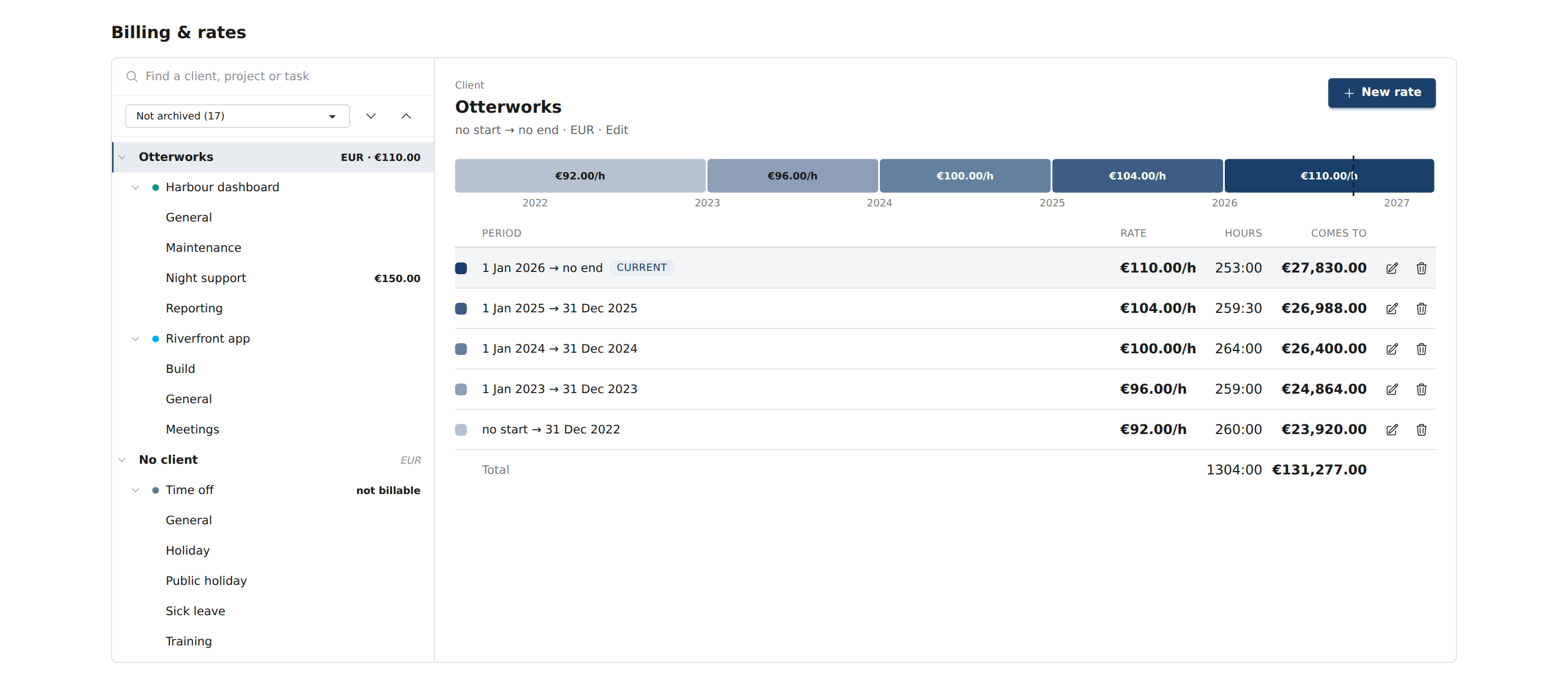Select the €92.00/h timeline segment
Screen dimensions: 1568x683
pos(580,176)
